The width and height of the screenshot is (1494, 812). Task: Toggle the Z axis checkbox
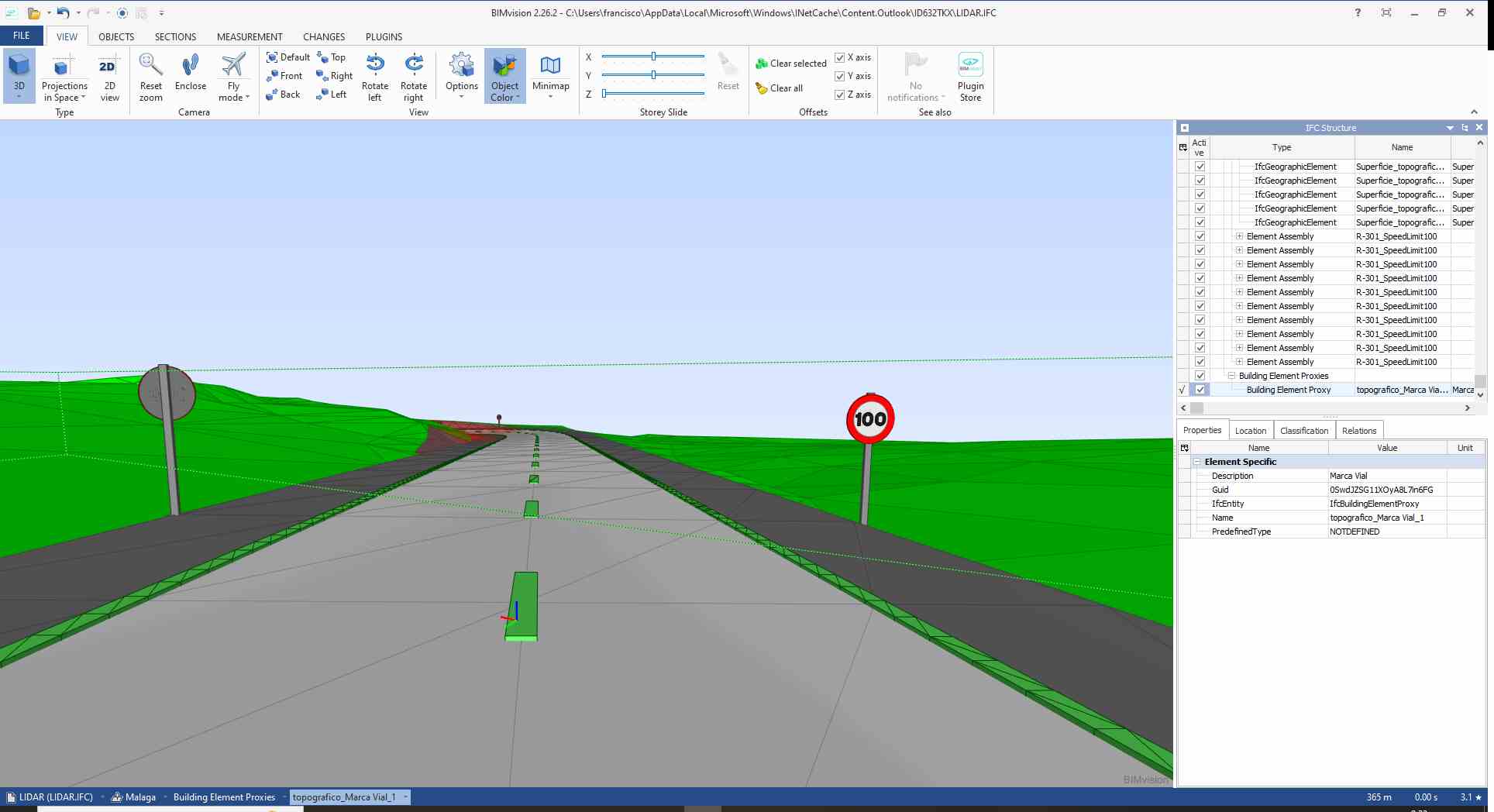[x=839, y=95]
